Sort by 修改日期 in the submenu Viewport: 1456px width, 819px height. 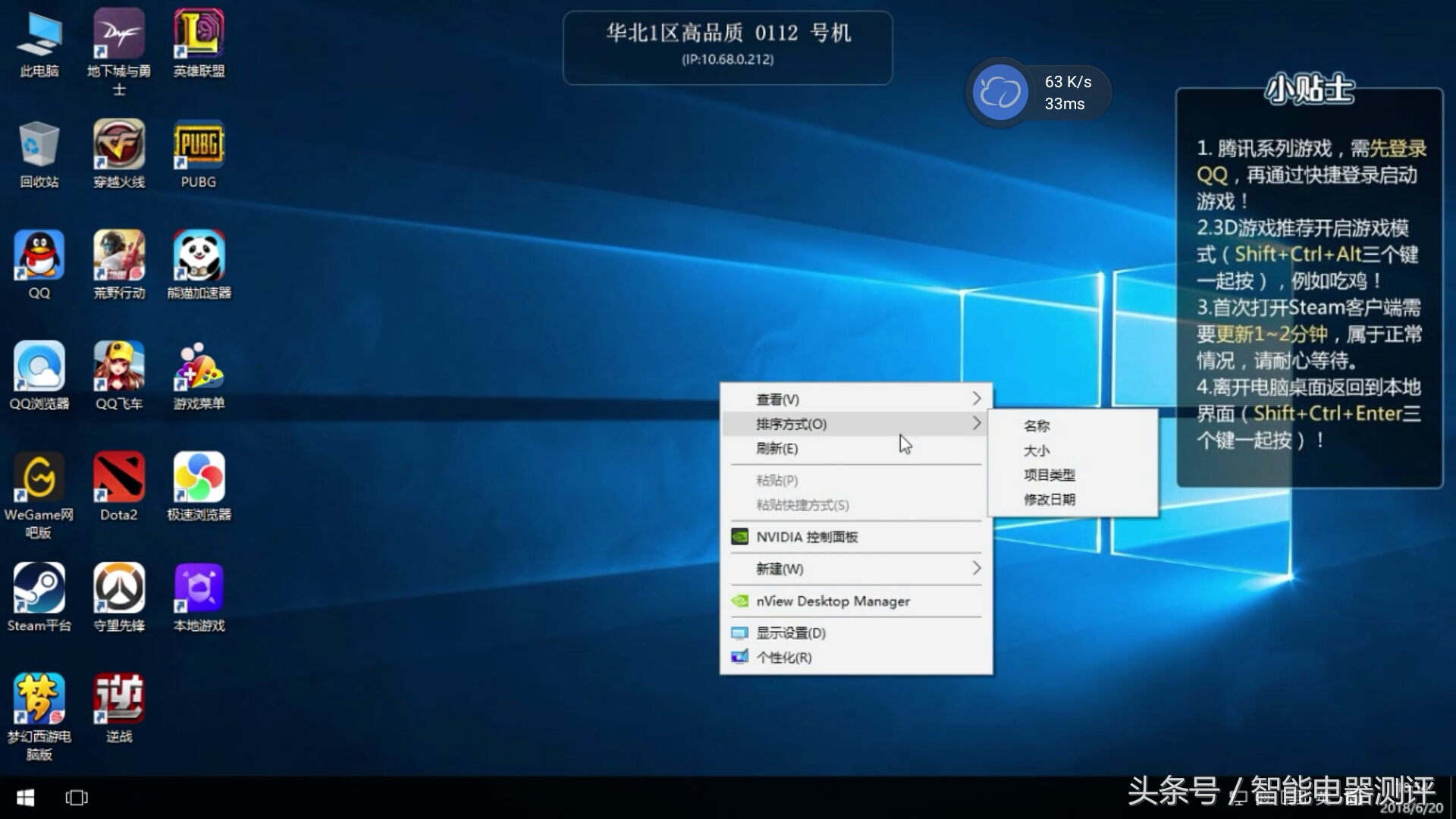[1050, 500]
